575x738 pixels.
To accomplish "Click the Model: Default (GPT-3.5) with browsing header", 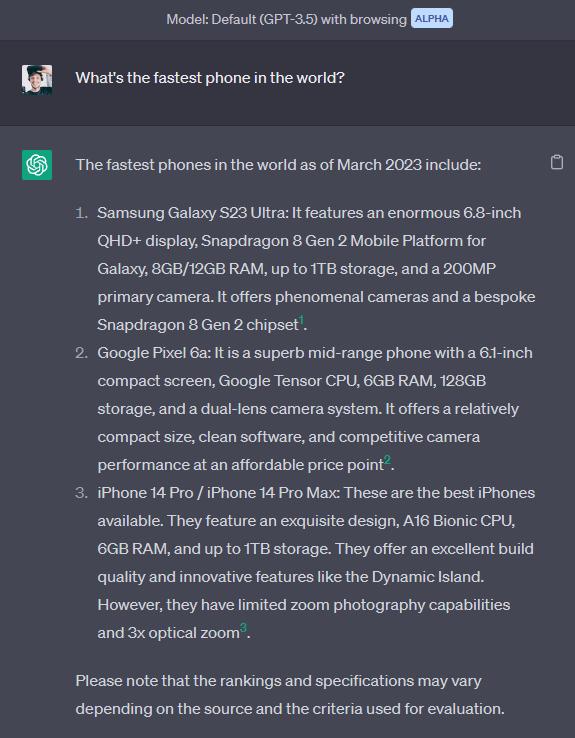I will point(287,19).
